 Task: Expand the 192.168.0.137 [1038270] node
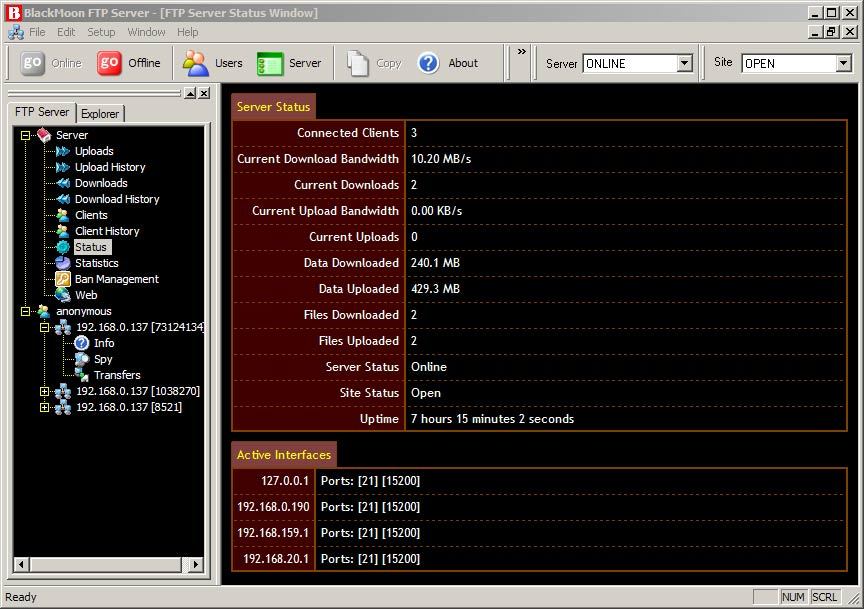coord(44,391)
